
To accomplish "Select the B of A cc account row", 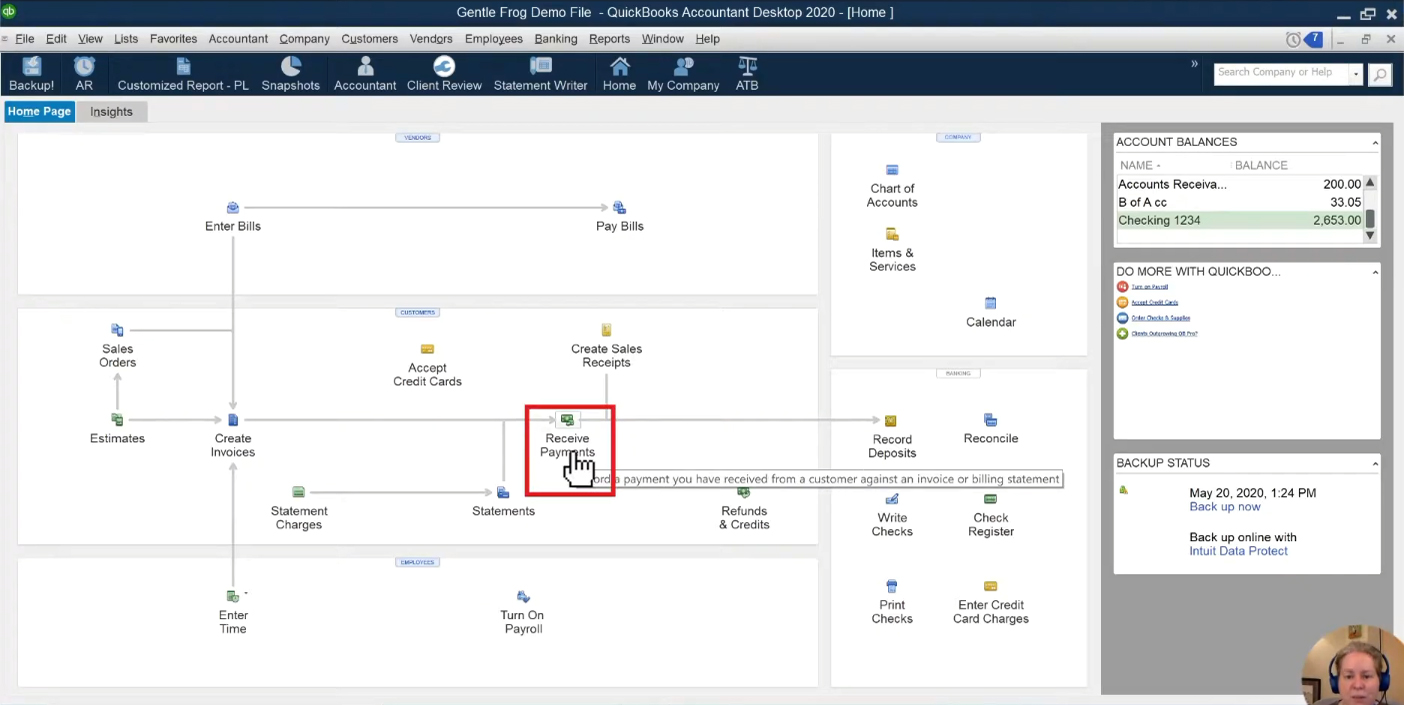I will (x=1240, y=202).
